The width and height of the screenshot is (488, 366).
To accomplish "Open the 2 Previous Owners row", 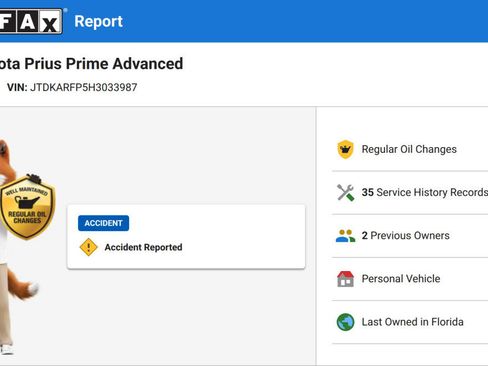I will point(410,236).
